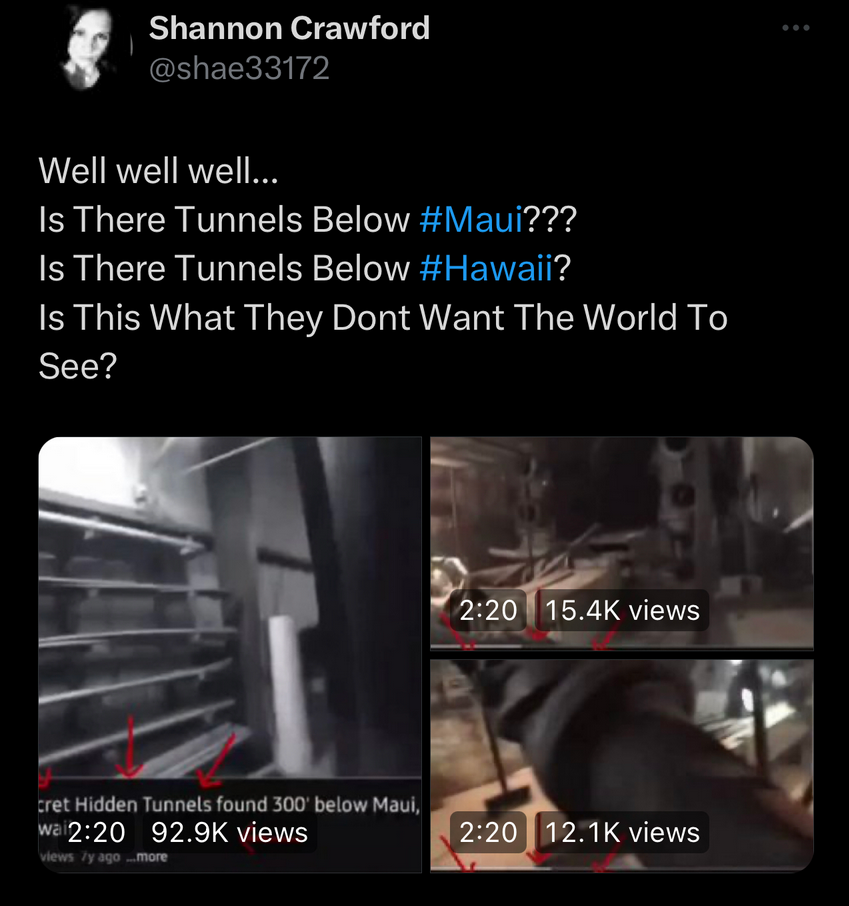
Task: Play the video with 92.9K views
Action: 230,654
